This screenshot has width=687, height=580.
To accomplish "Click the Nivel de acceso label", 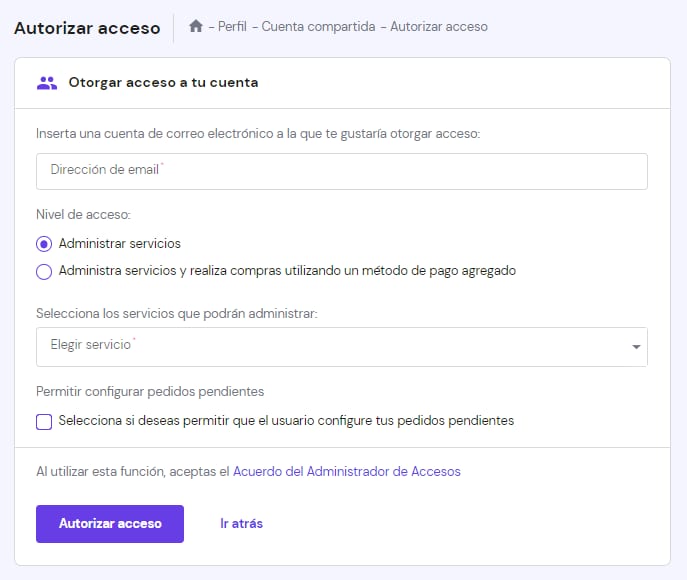I will (83, 214).
